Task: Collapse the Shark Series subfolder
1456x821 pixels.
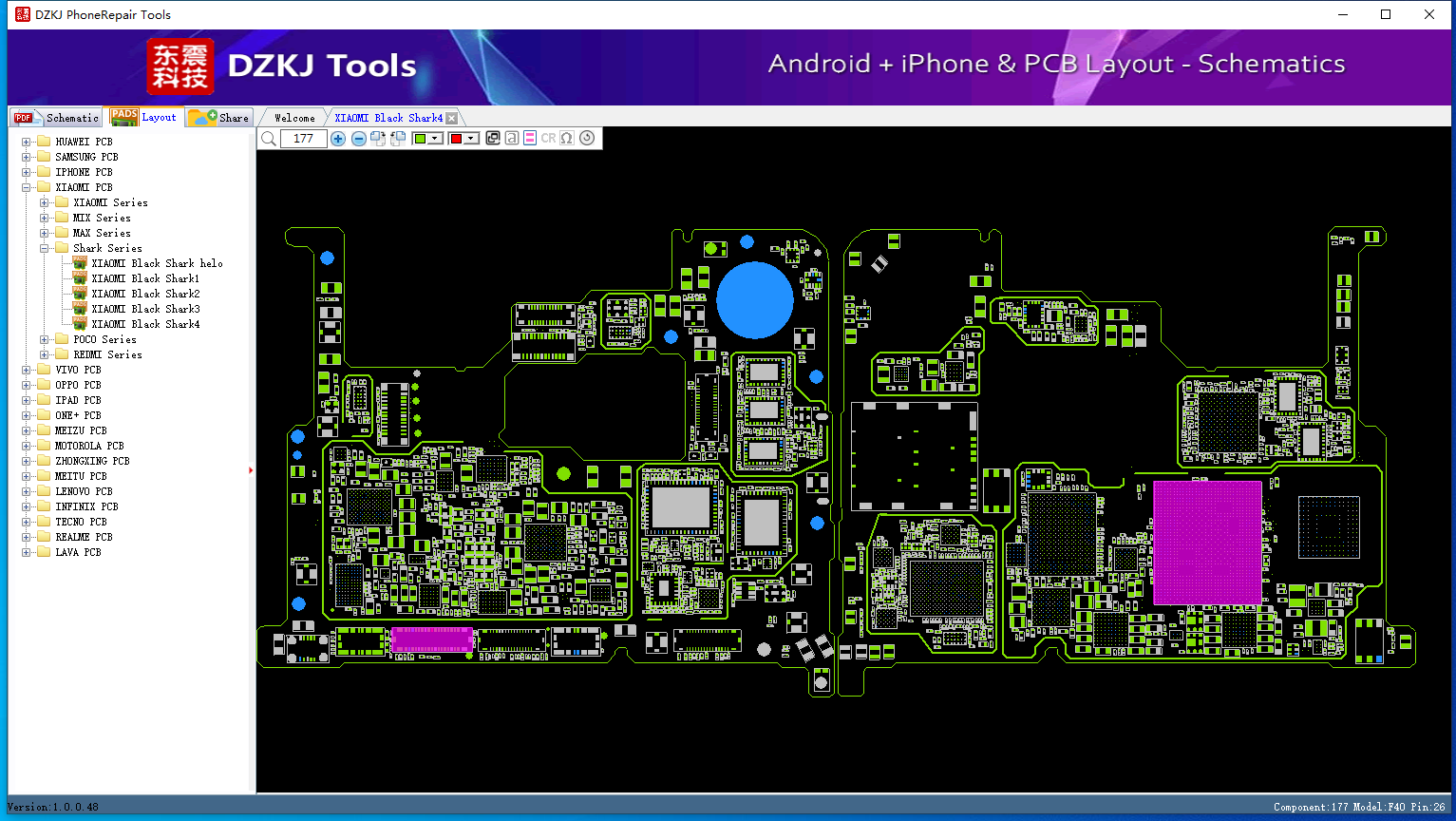Action: click(45, 248)
